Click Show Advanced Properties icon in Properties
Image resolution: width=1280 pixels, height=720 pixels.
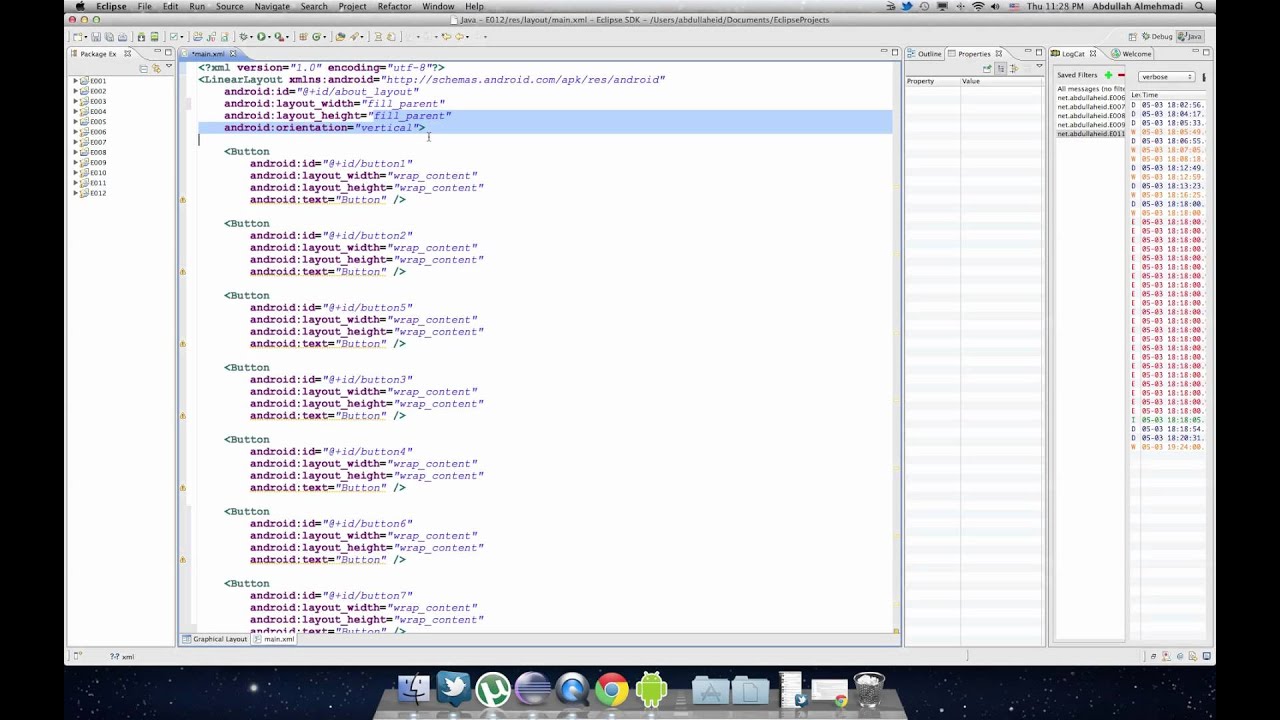1014,69
